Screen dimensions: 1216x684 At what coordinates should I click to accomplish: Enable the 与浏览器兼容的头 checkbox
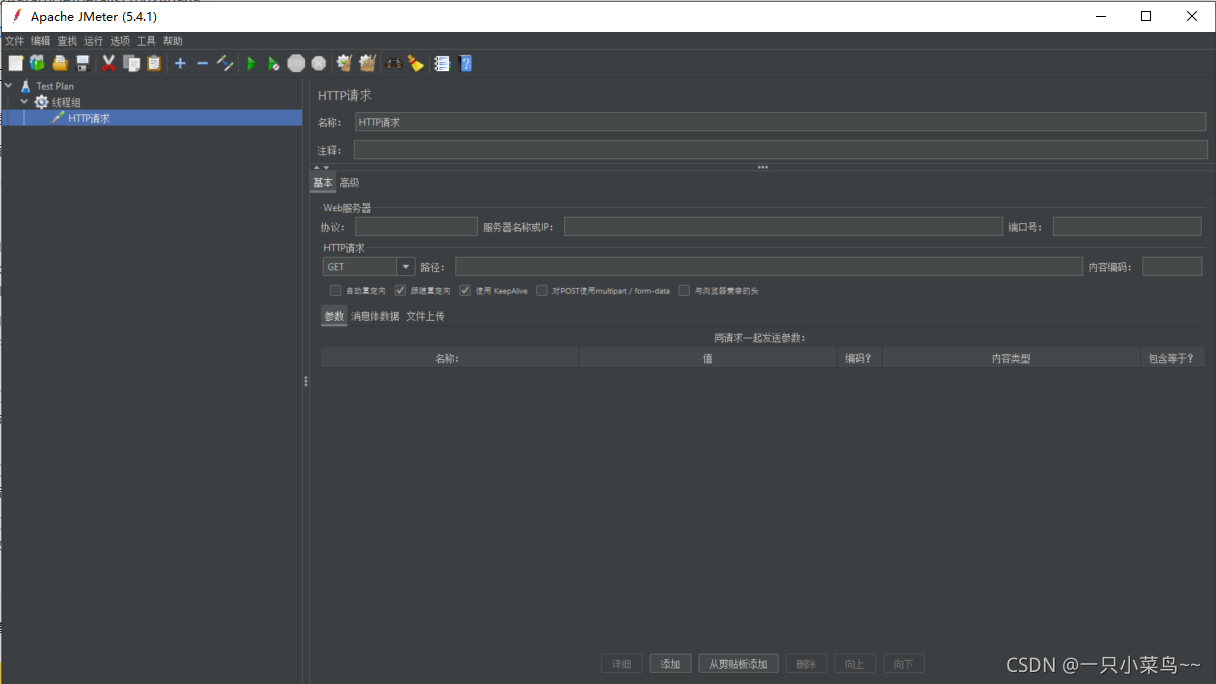click(684, 291)
